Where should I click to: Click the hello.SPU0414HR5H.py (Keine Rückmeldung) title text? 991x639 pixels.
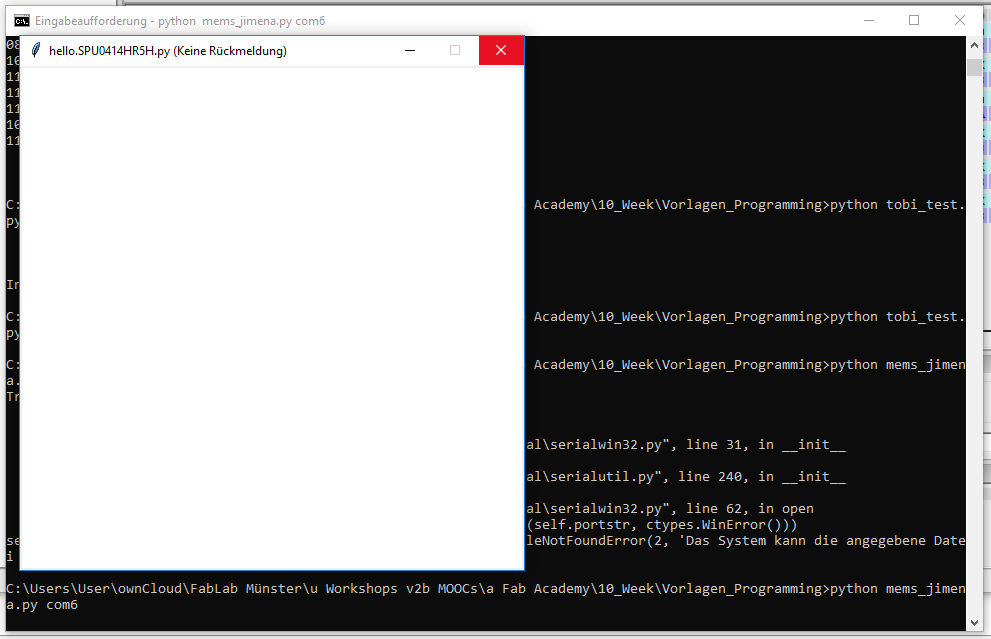click(167, 51)
